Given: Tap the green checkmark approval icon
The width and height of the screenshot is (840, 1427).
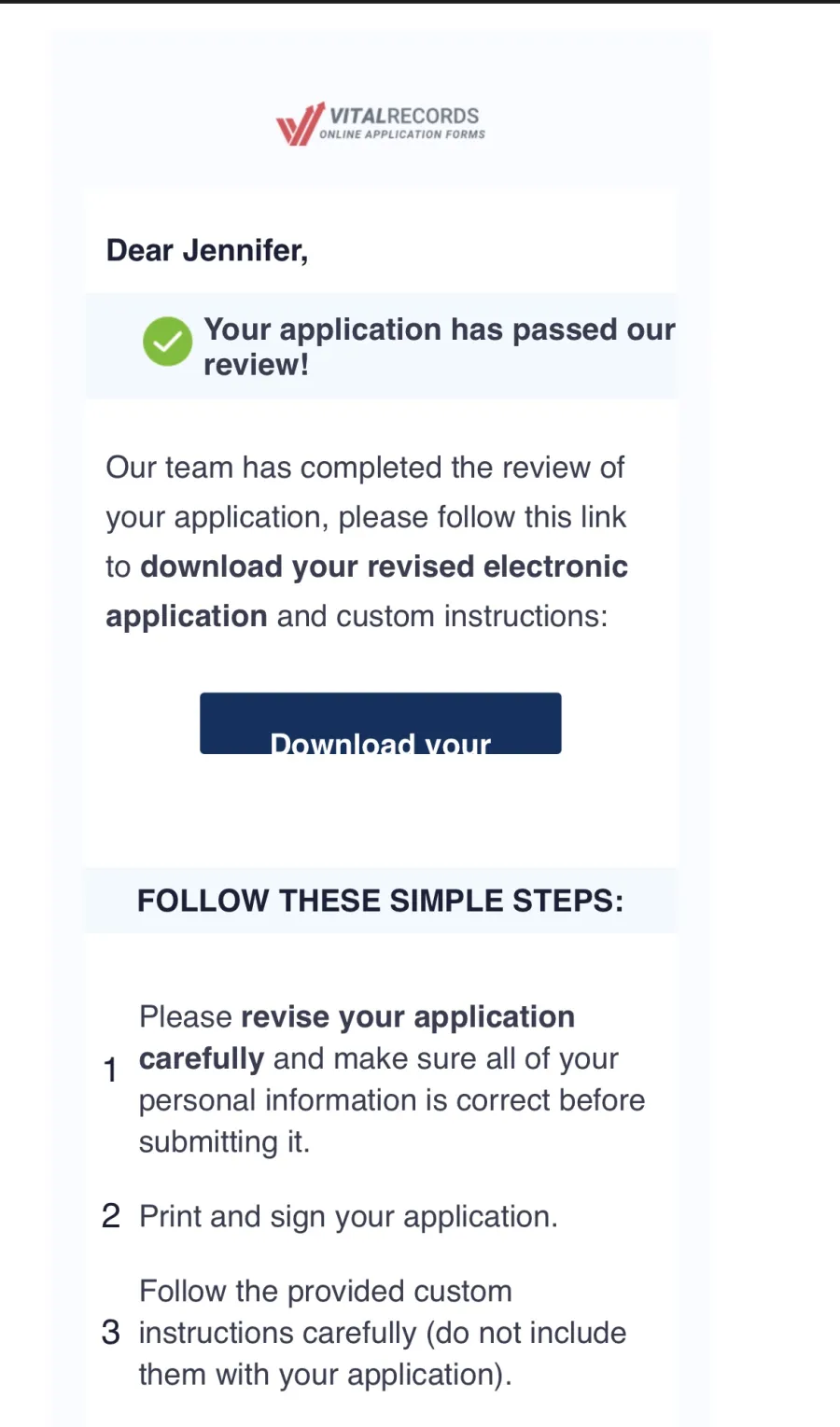Looking at the screenshot, I should [167, 342].
